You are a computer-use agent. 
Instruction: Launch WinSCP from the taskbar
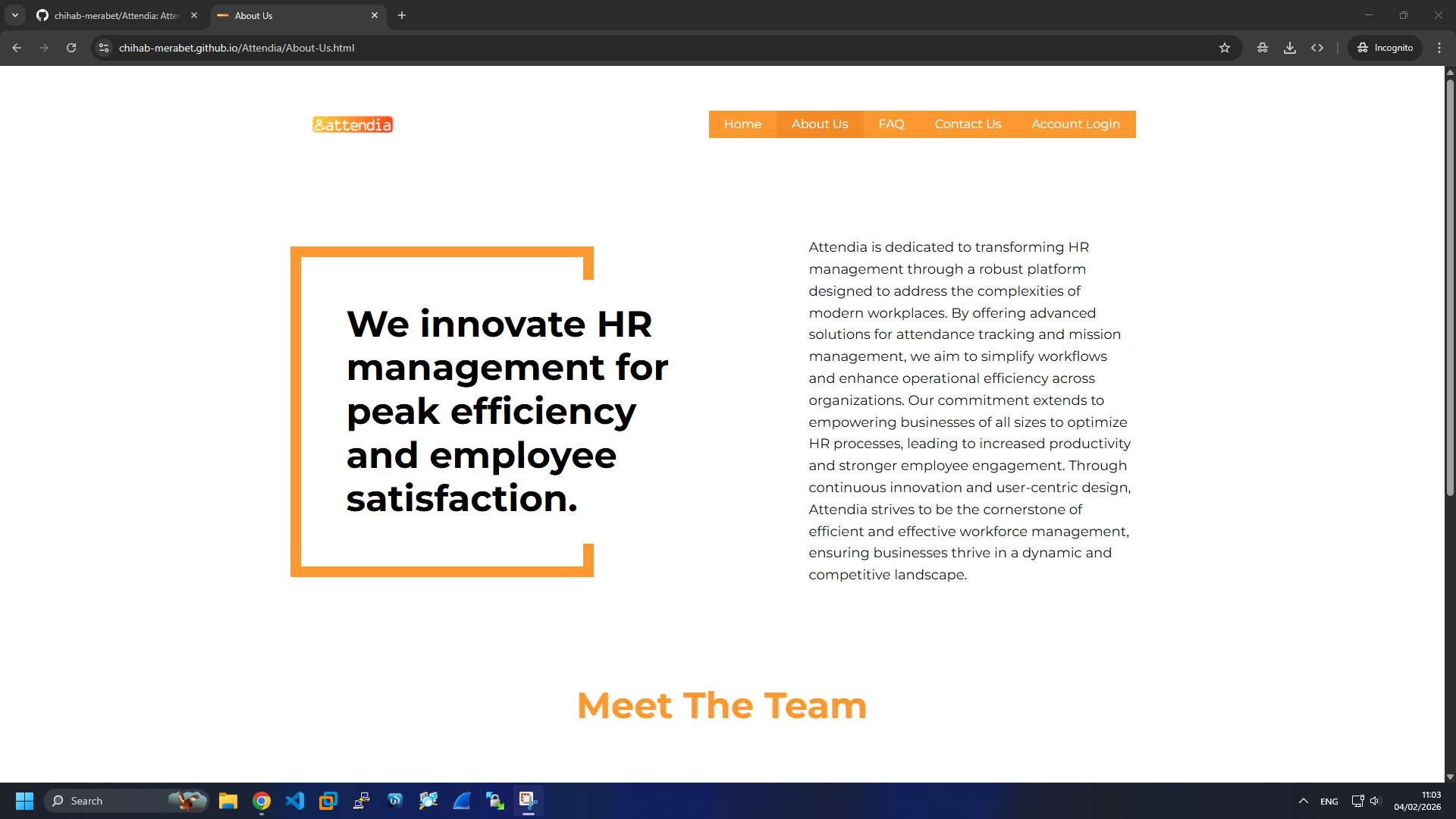coord(495,801)
